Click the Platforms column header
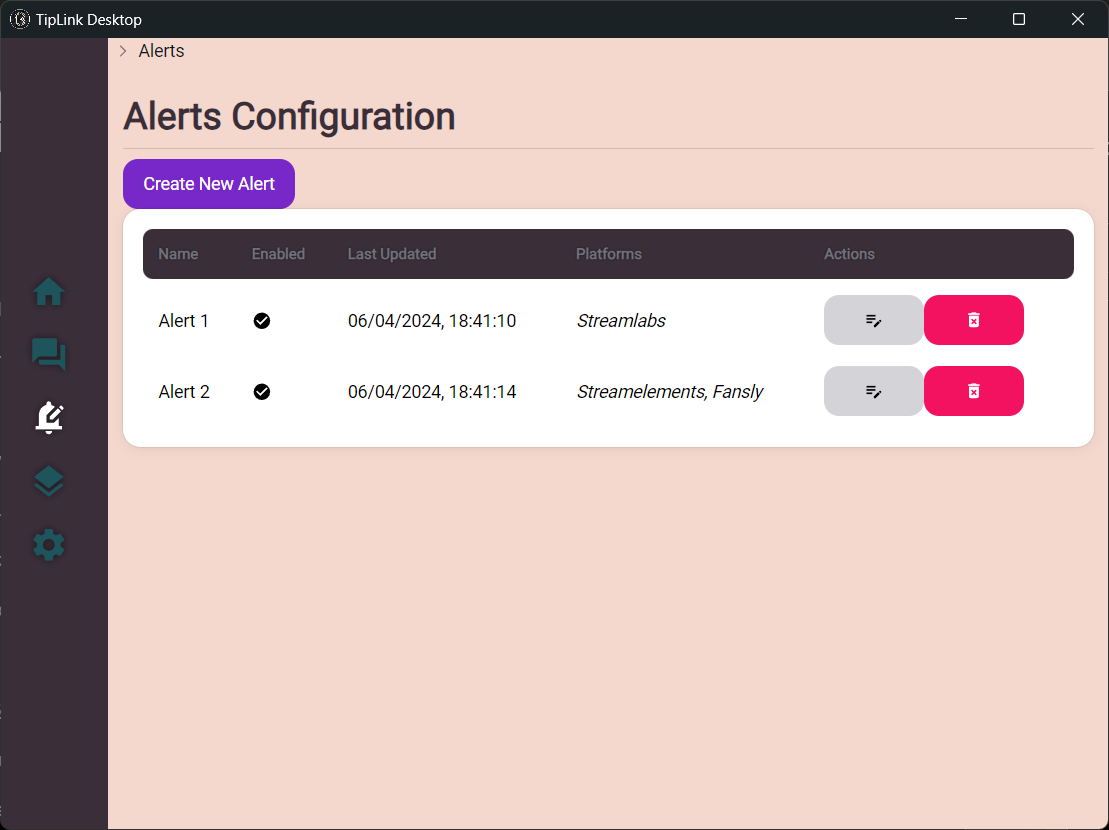Screen dimensions: 1109x830 [609, 254]
